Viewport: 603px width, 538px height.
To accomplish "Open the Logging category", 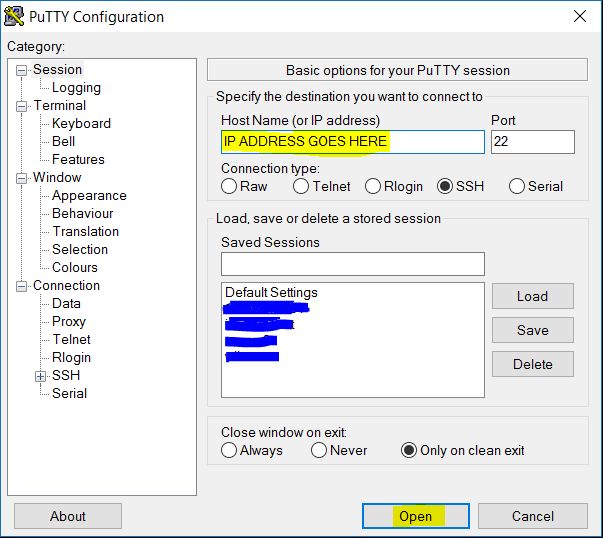I will [x=76, y=88].
